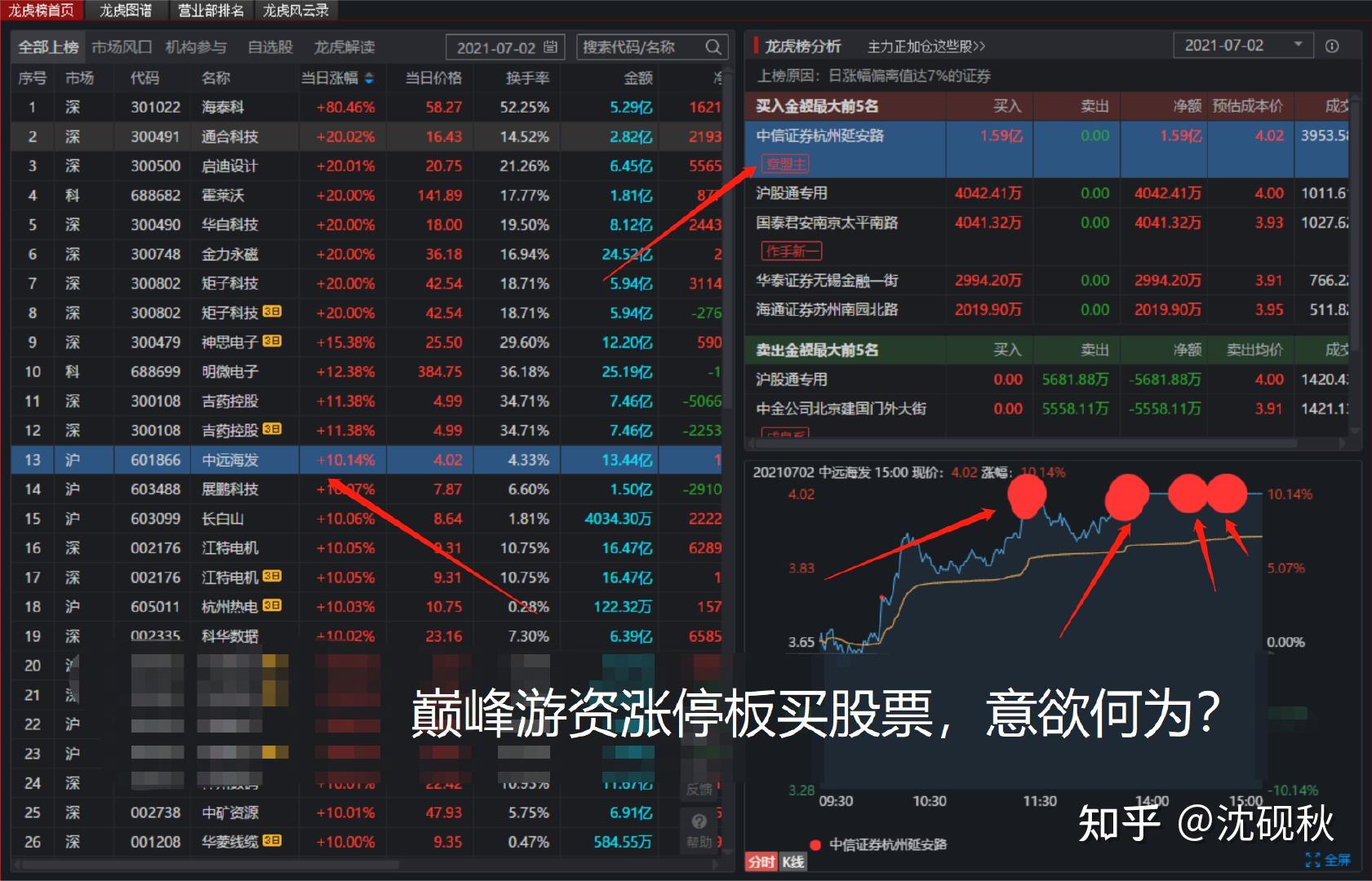Switch the chart to 分时 view
Image resolution: width=1372 pixels, height=881 pixels.
pyautogui.click(x=761, y=861)
